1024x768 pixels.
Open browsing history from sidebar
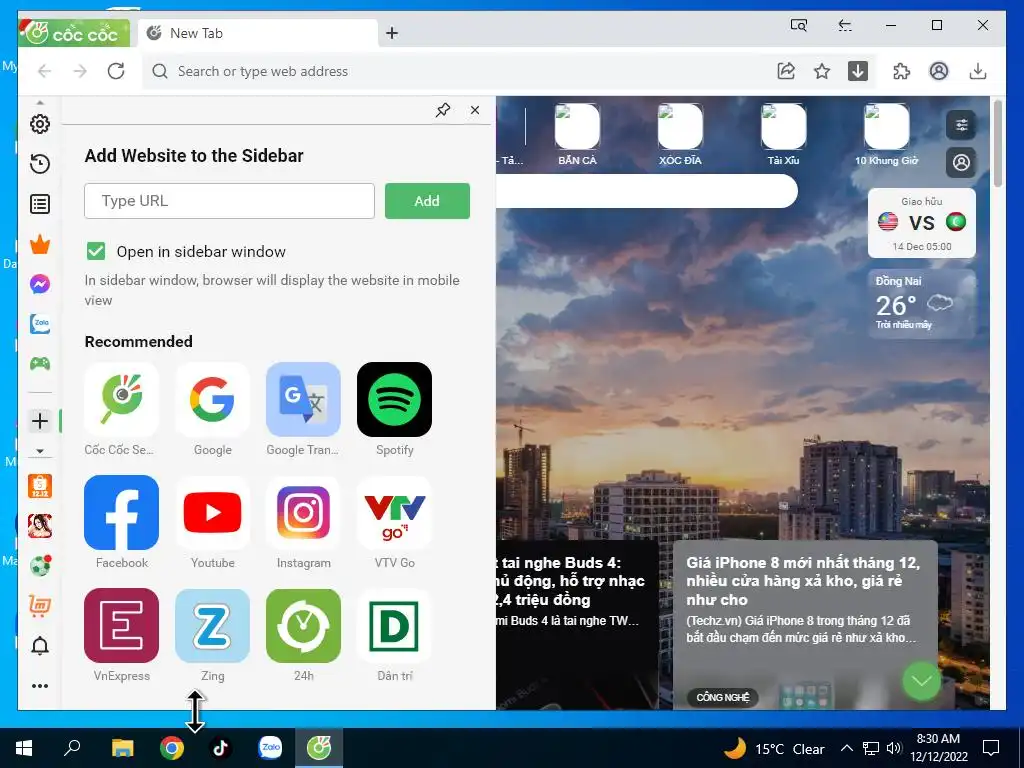coord(40,164)
